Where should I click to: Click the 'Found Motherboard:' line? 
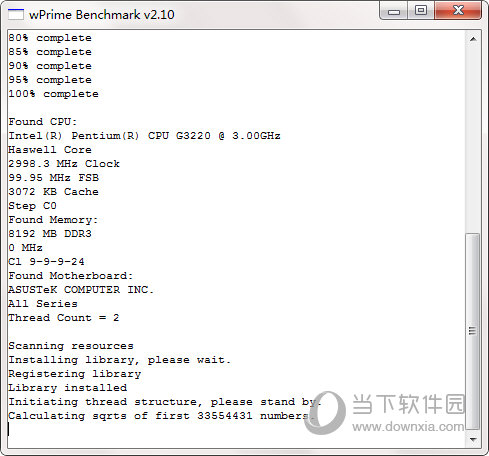(71, 276)
